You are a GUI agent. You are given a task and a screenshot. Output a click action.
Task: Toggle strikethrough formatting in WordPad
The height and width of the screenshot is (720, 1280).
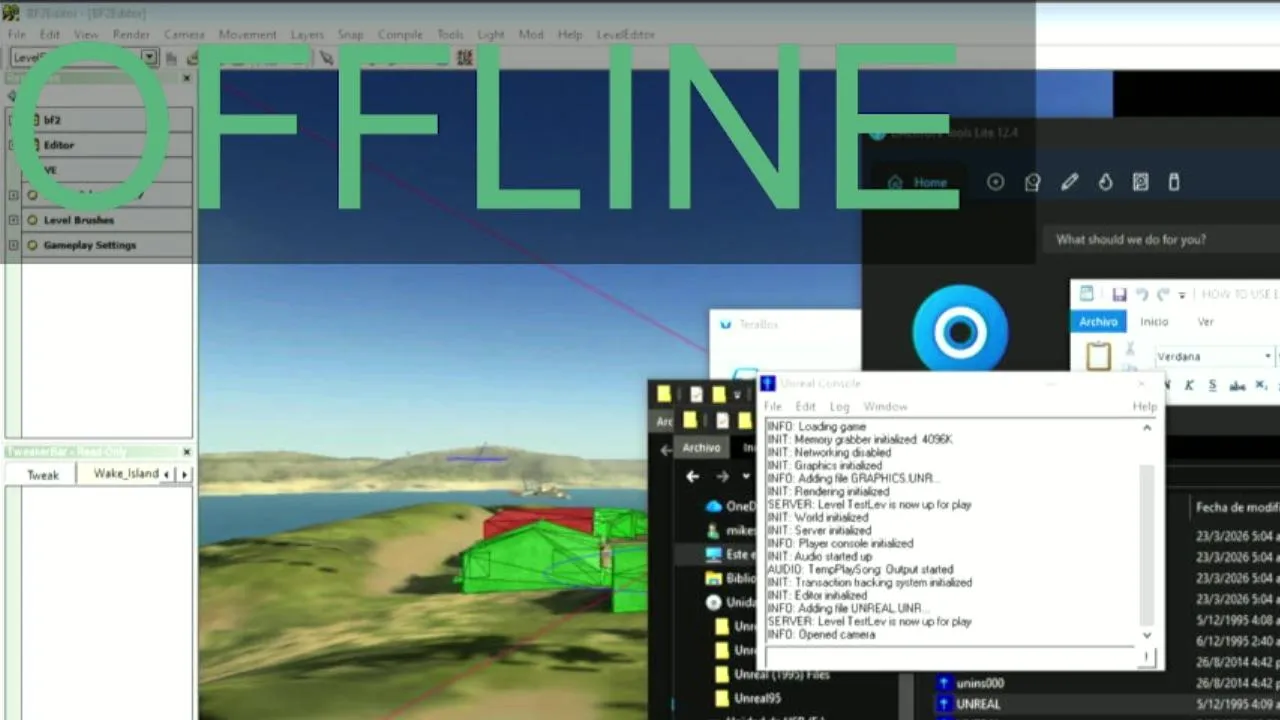[1237, 385]
